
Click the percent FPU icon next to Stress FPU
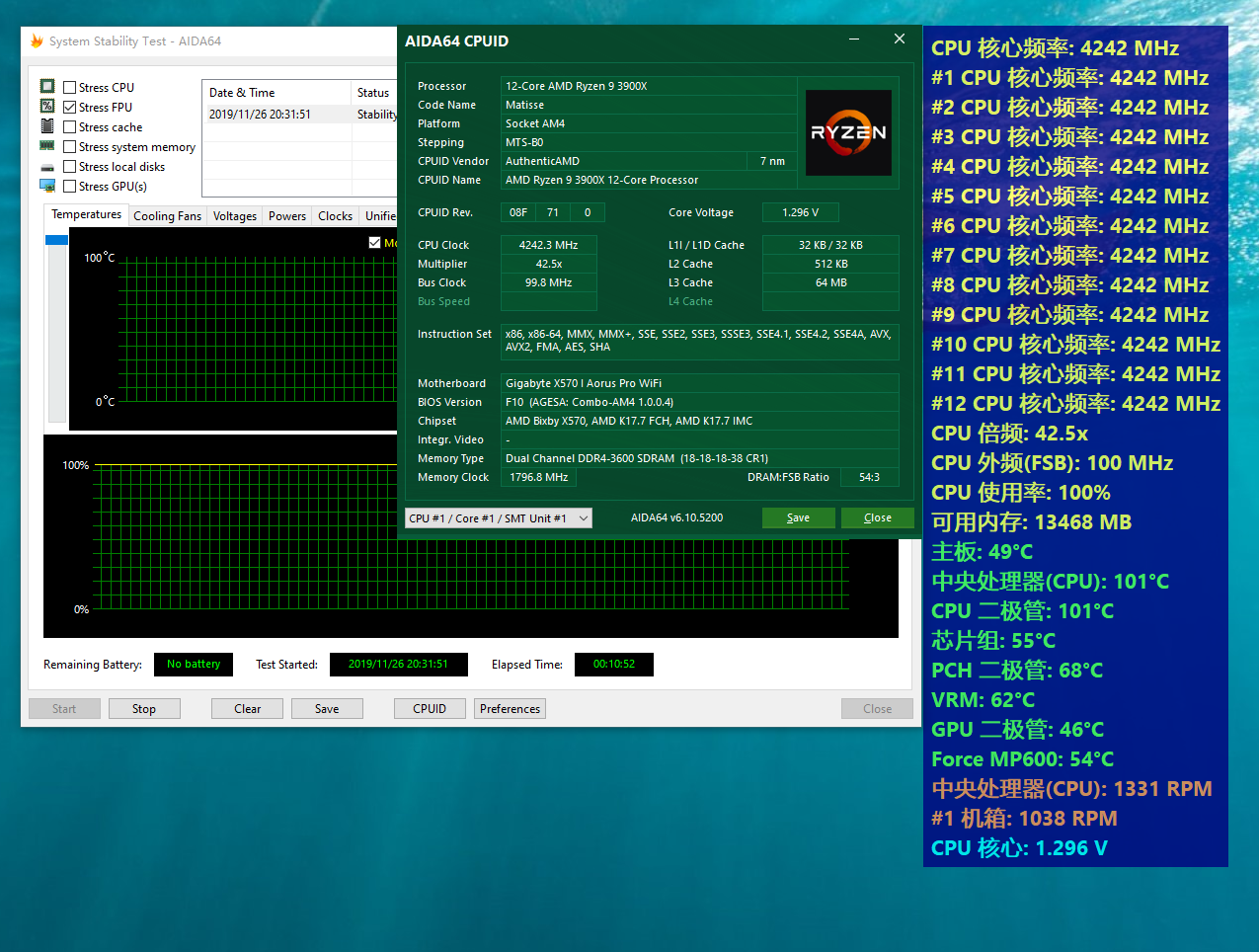click(x=46, y=107)
